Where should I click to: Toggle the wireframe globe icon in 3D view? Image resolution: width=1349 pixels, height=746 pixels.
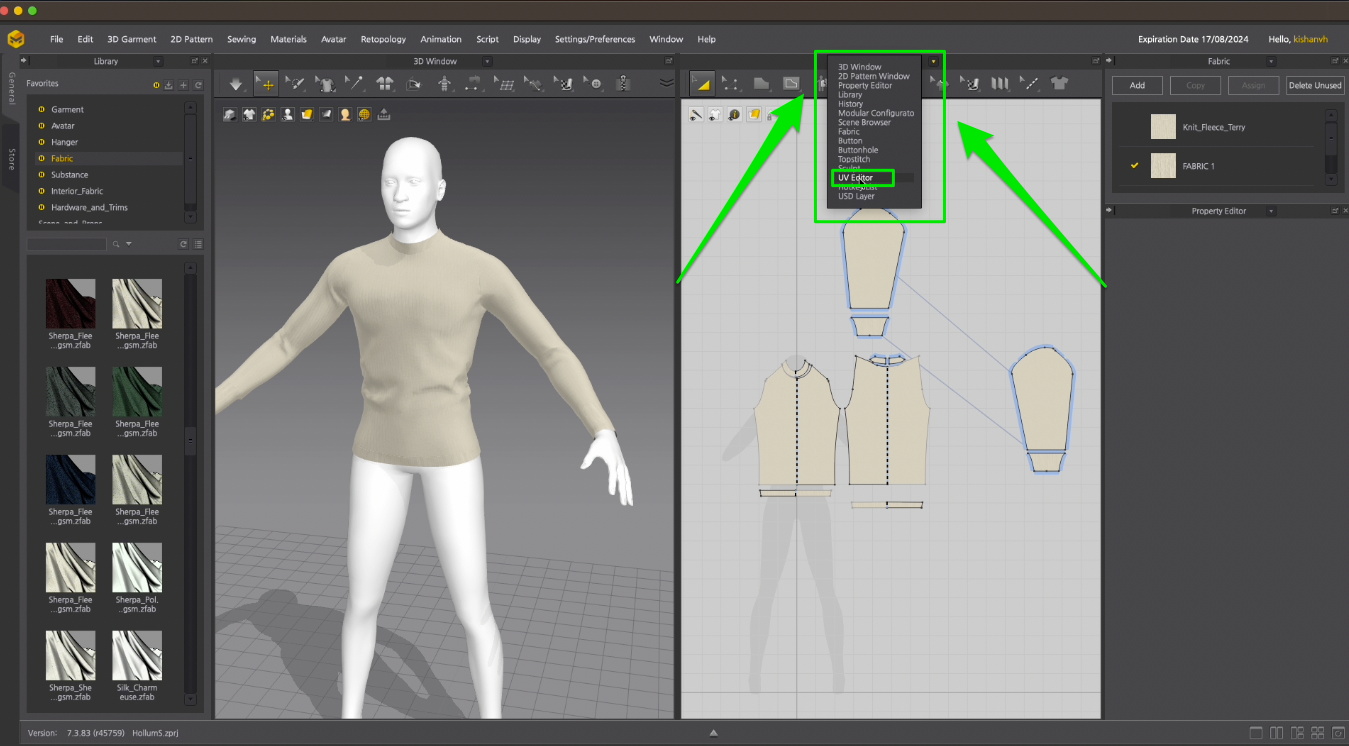364,115
